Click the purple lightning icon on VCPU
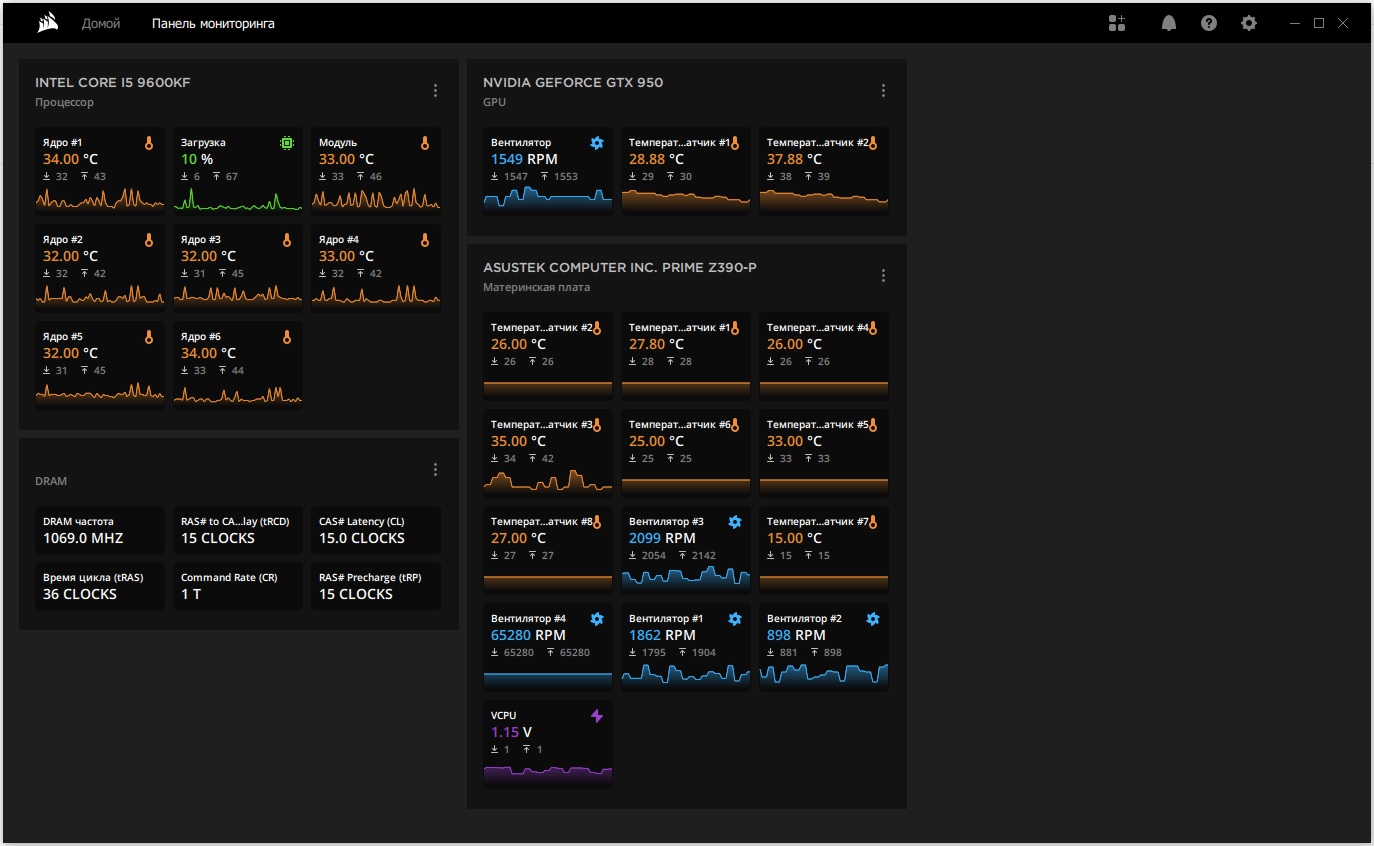The height and width of the screenshot is (846, 1374). 597,716
